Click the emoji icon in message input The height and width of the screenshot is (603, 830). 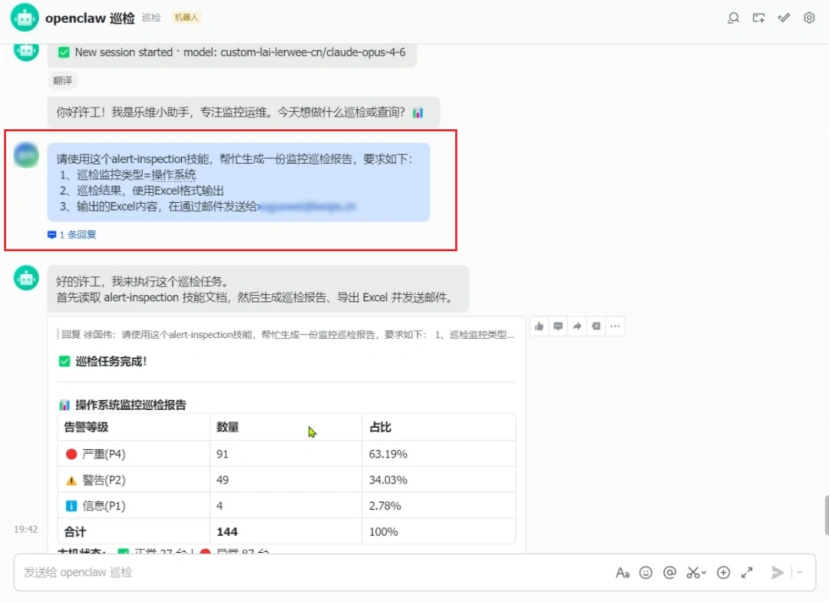click(646, 572)
